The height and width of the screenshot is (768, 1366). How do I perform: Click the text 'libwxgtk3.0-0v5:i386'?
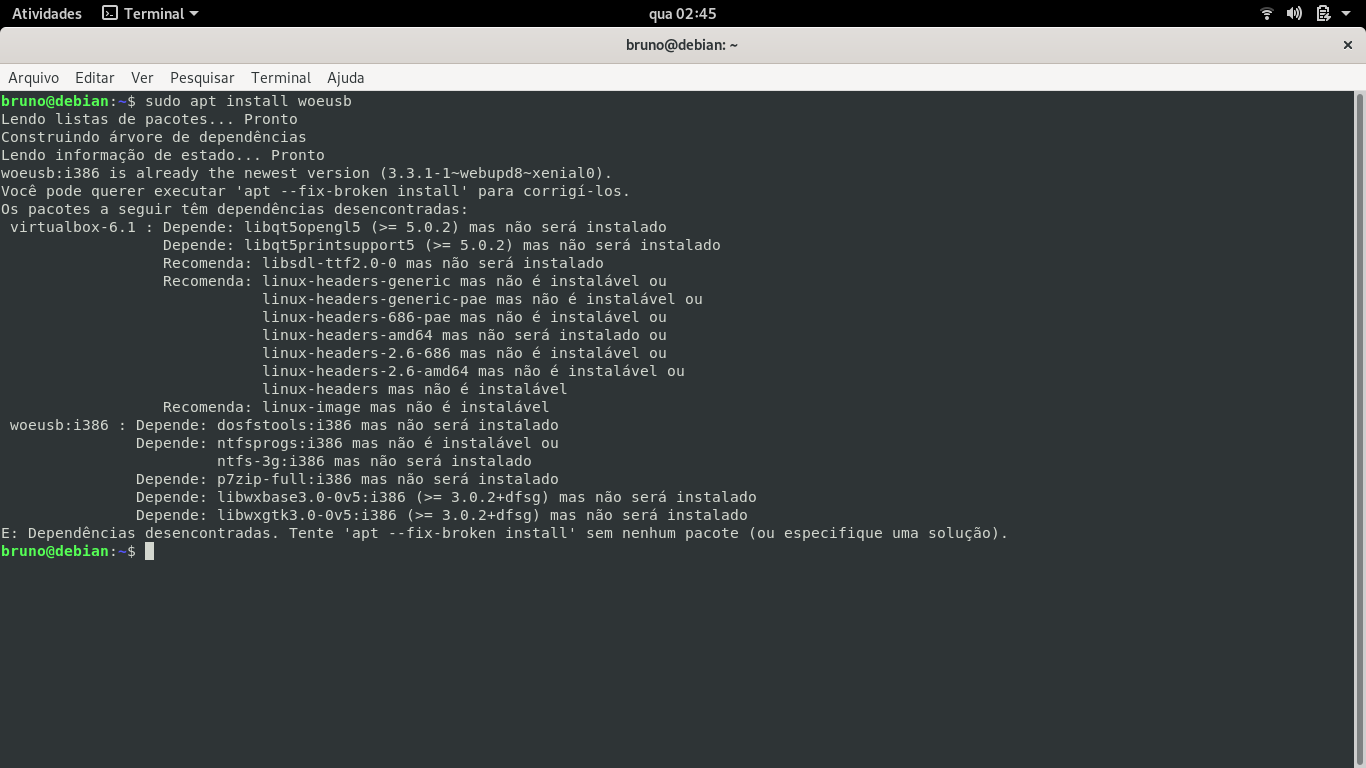click(307, 515)
